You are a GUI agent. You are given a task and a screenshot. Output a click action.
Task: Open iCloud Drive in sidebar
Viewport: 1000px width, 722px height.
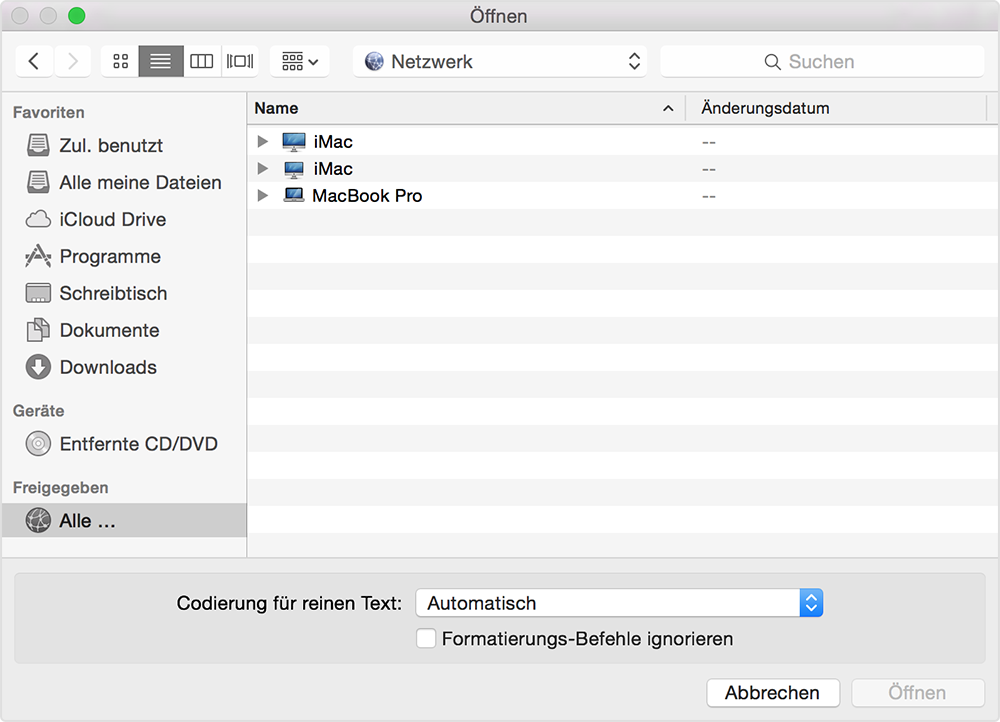[124, 219]
